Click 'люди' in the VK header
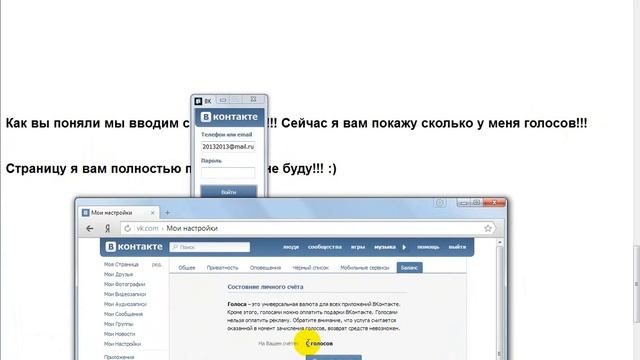This screenshot has height=360, width=640. click(x=291, y=247)
